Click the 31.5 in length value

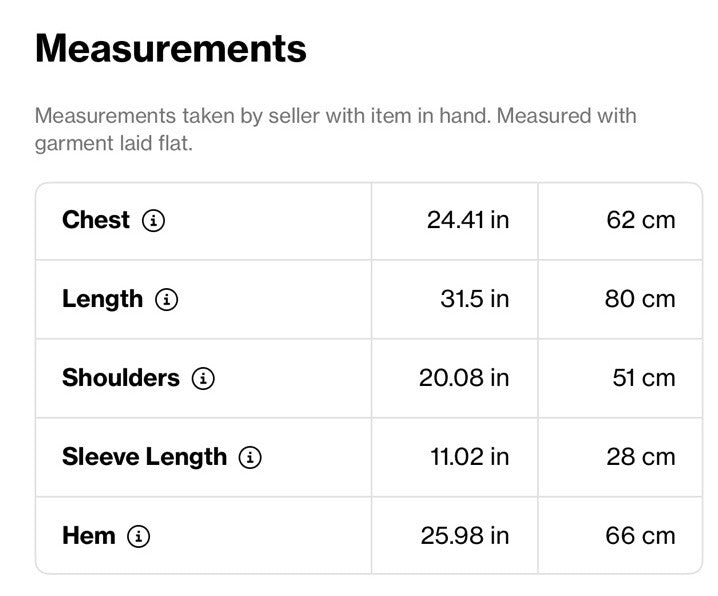[x=475, y=299]
